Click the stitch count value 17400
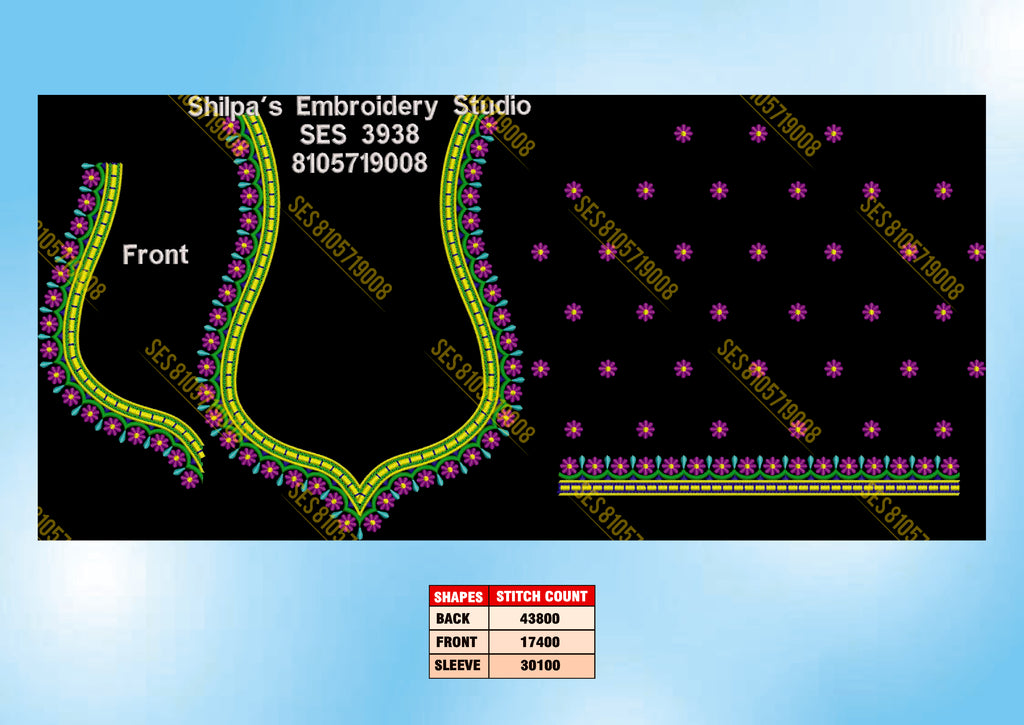The width and height of the screenshot is (1024, 725). [539, 642]
